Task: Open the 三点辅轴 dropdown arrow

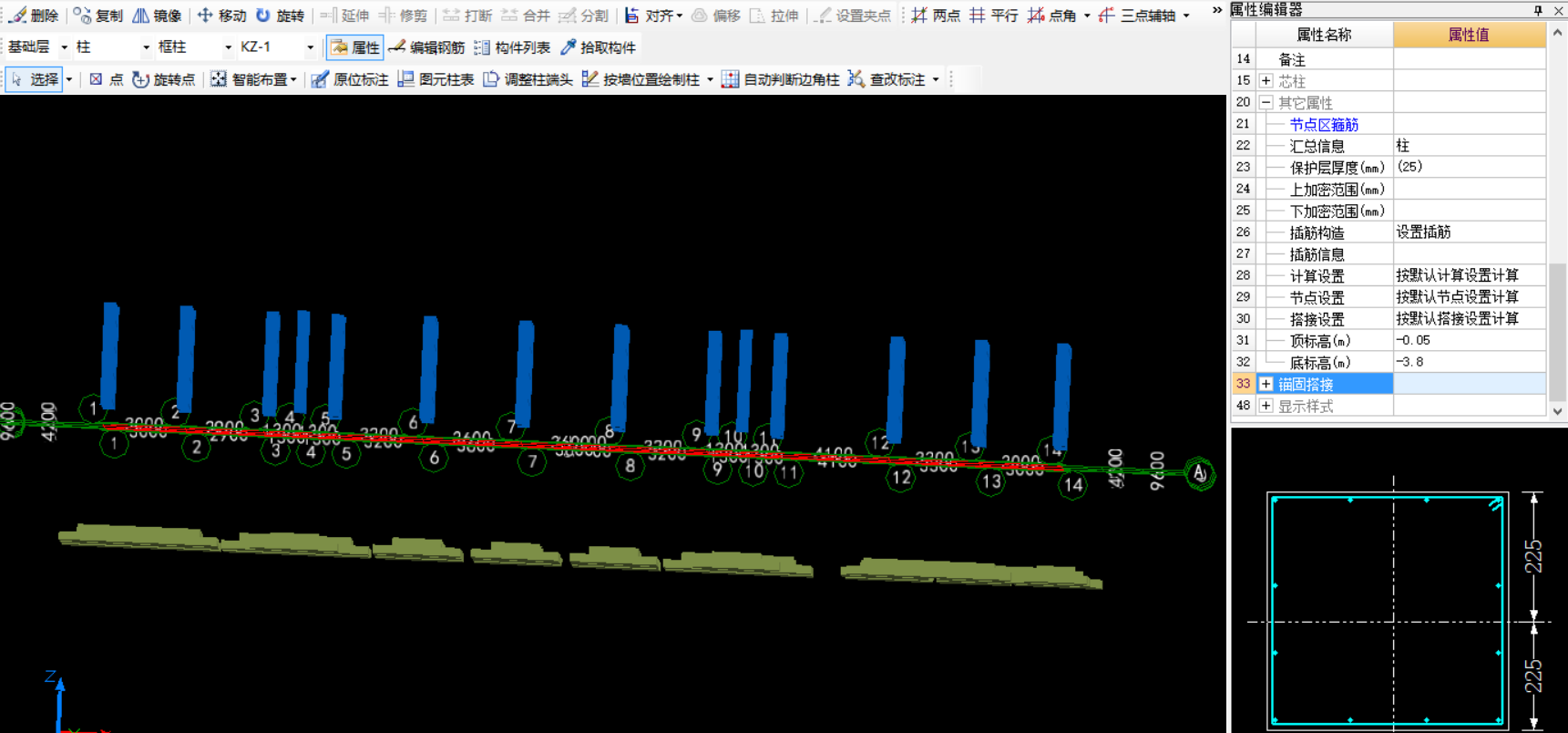Action: pos(1185,15)
